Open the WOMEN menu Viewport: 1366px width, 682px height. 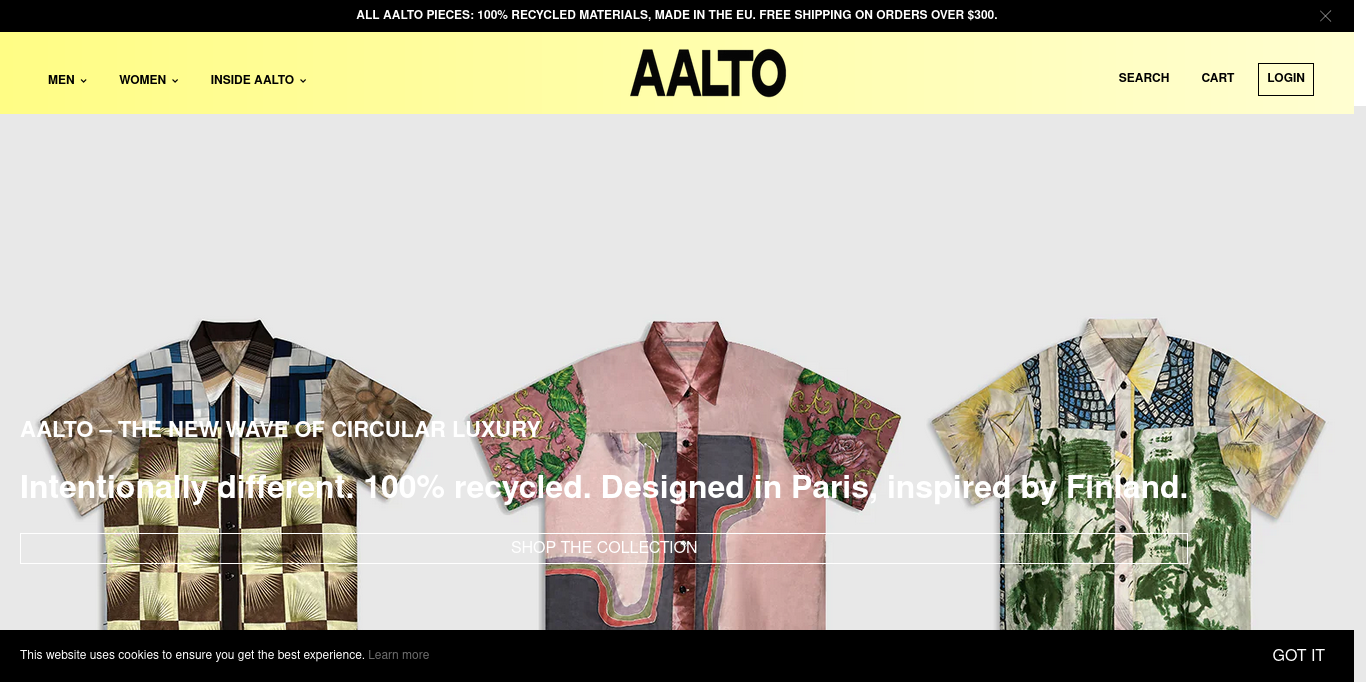149,80
